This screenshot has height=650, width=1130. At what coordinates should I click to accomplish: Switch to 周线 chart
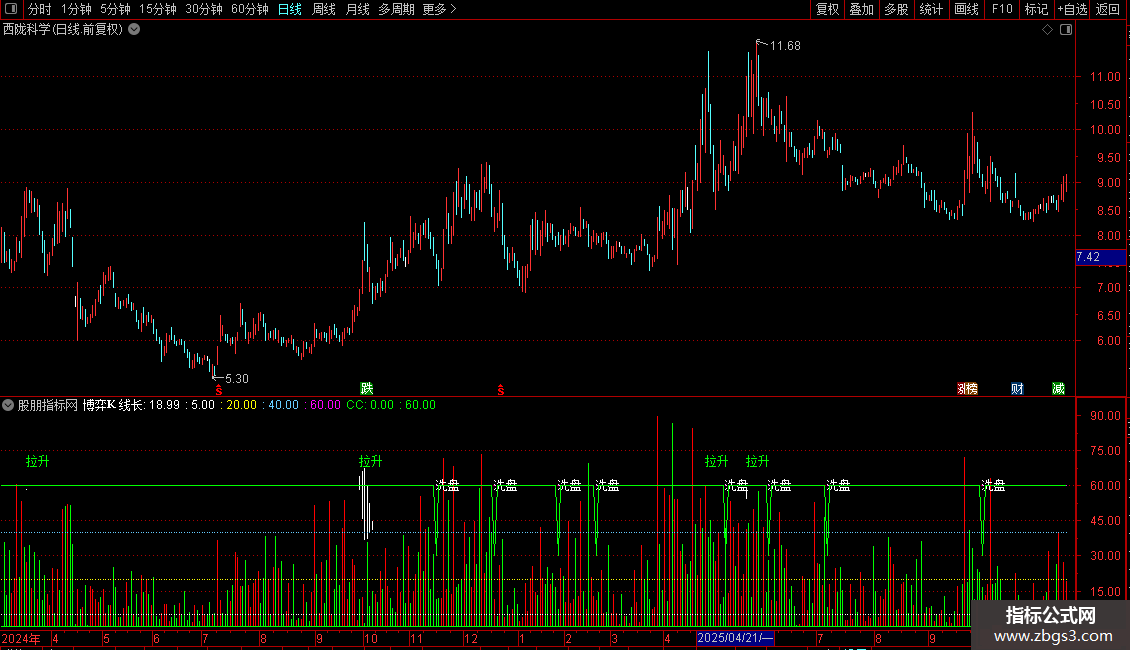pyautogui.click(x=324, y=9)
